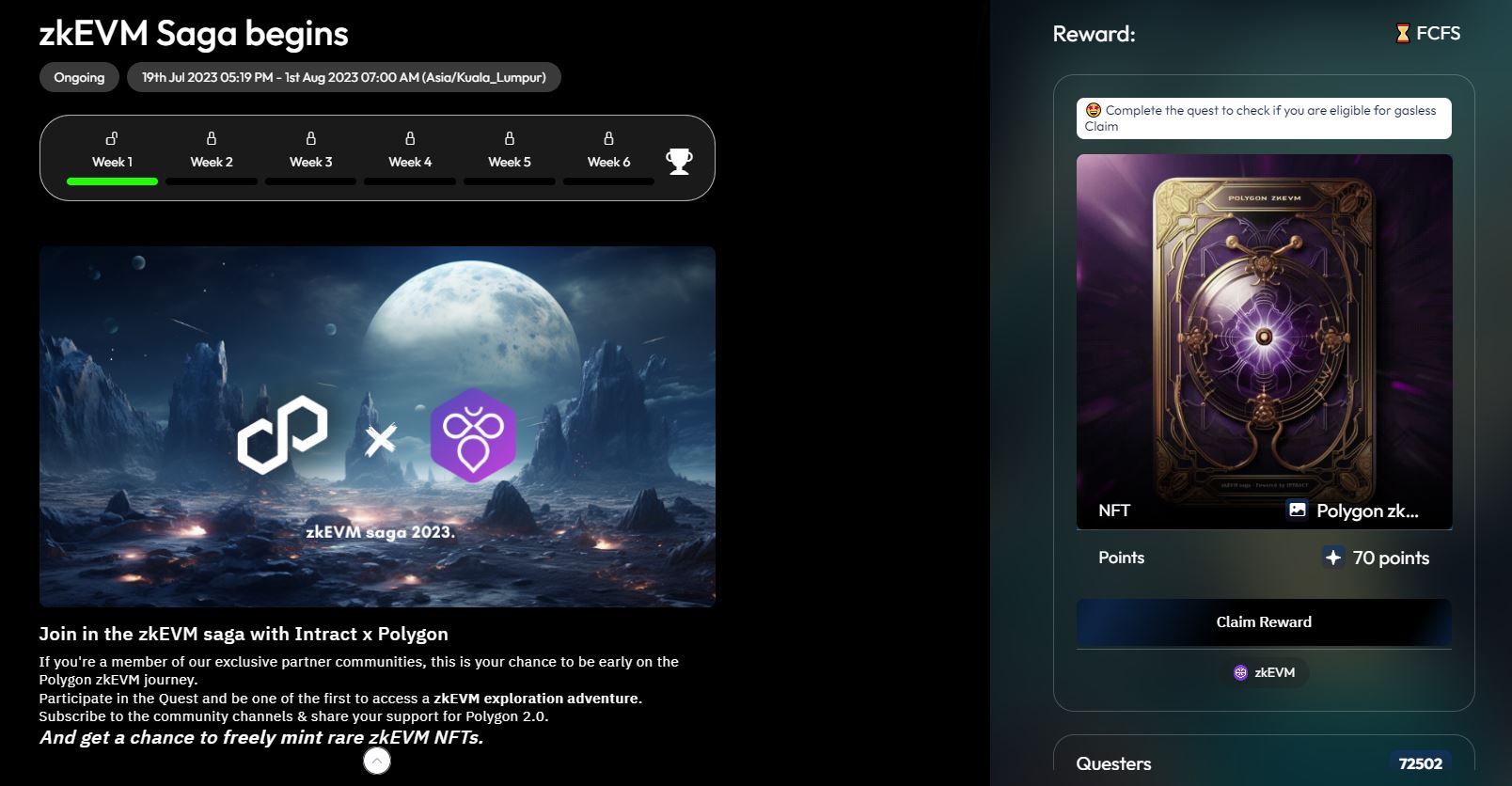Click the hourglass FCFS icon
This screenshot has height=786, width=1512.
click(1402, 34)
